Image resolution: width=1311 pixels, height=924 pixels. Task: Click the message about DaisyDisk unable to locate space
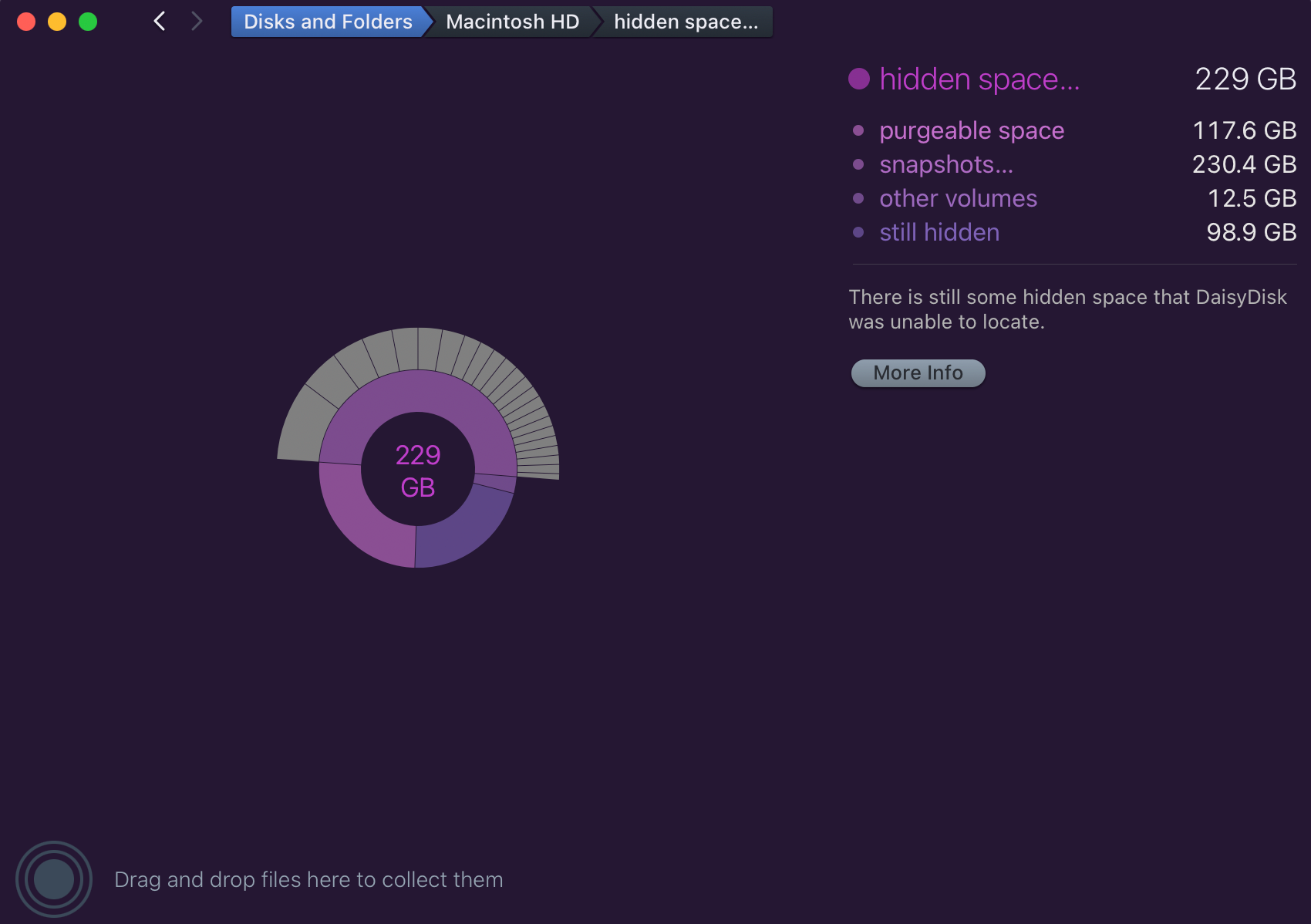pos(1068,309)
